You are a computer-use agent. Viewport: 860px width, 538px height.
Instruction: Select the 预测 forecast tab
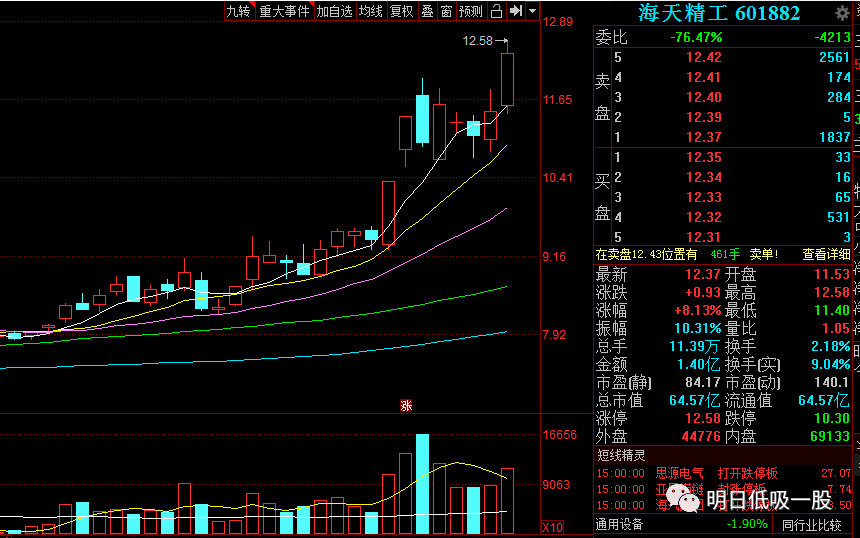coord(471,11)
